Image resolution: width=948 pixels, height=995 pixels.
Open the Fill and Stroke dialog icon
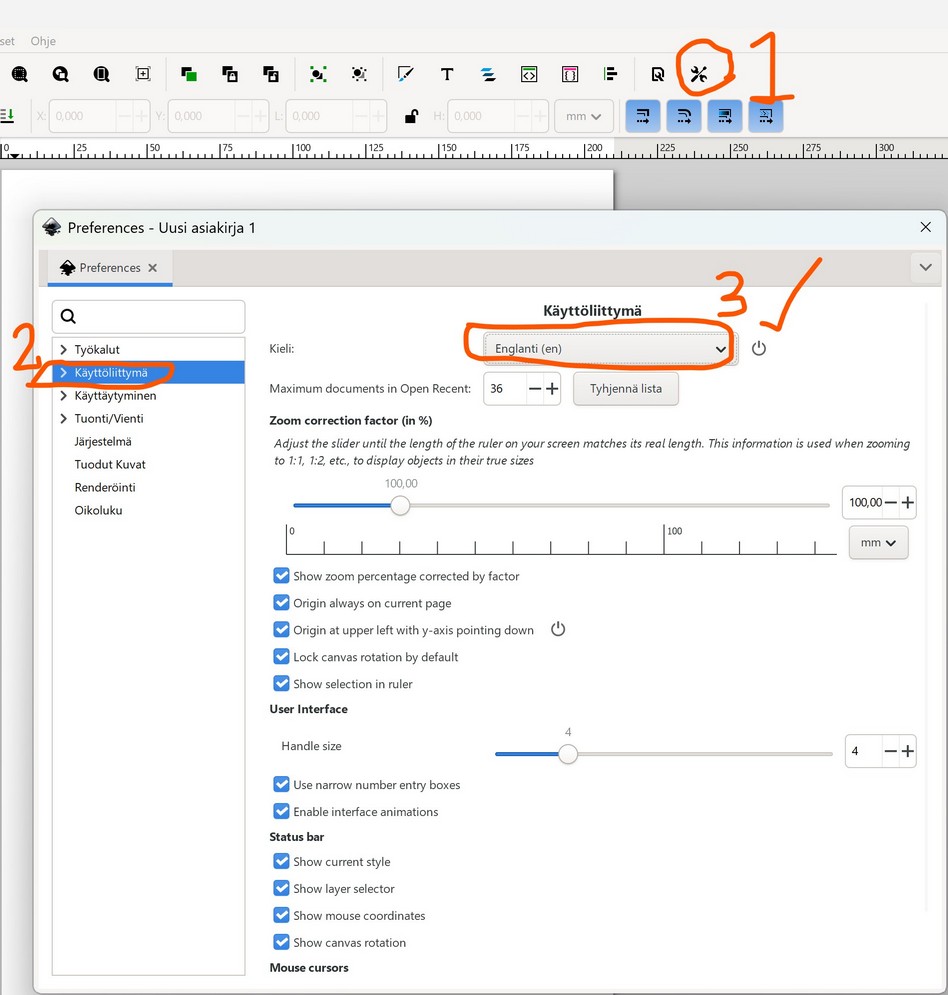[x=405, y=74]
